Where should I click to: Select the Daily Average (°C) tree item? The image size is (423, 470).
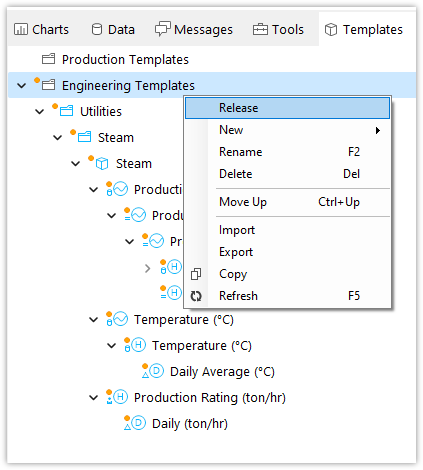[x=222, y=372]
